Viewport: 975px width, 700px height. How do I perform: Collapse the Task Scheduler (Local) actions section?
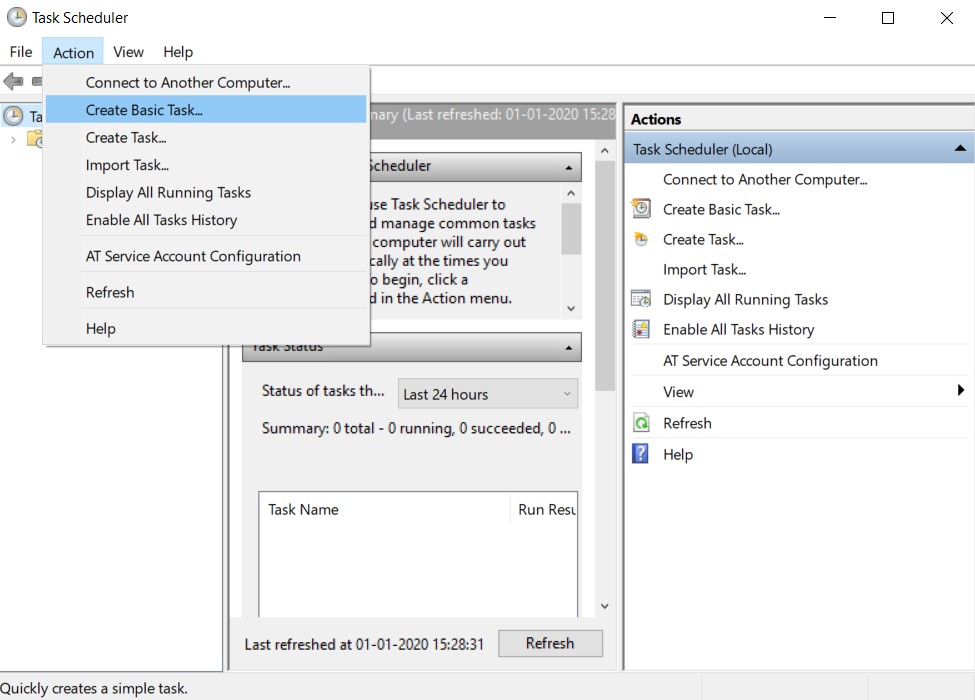[961, 147]
